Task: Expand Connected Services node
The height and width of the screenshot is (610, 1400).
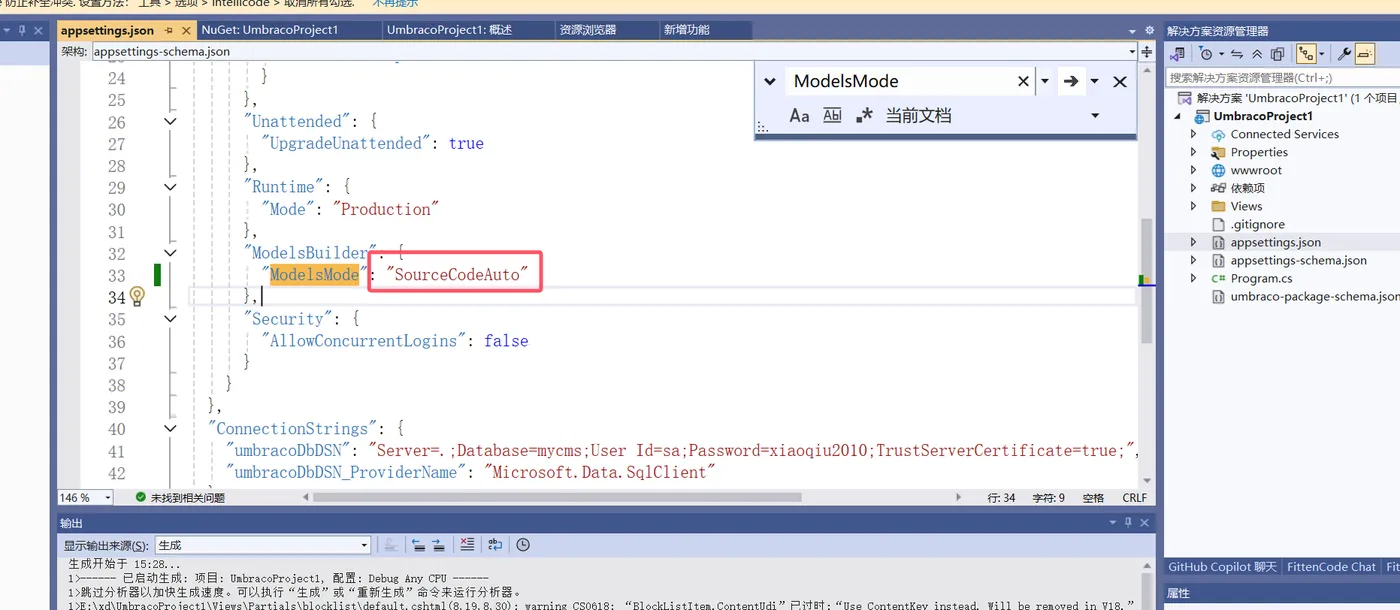Action: click(1193, 134)
